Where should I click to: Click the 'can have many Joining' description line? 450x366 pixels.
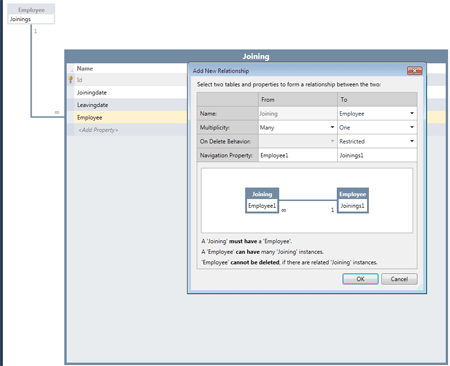point(262,252)
